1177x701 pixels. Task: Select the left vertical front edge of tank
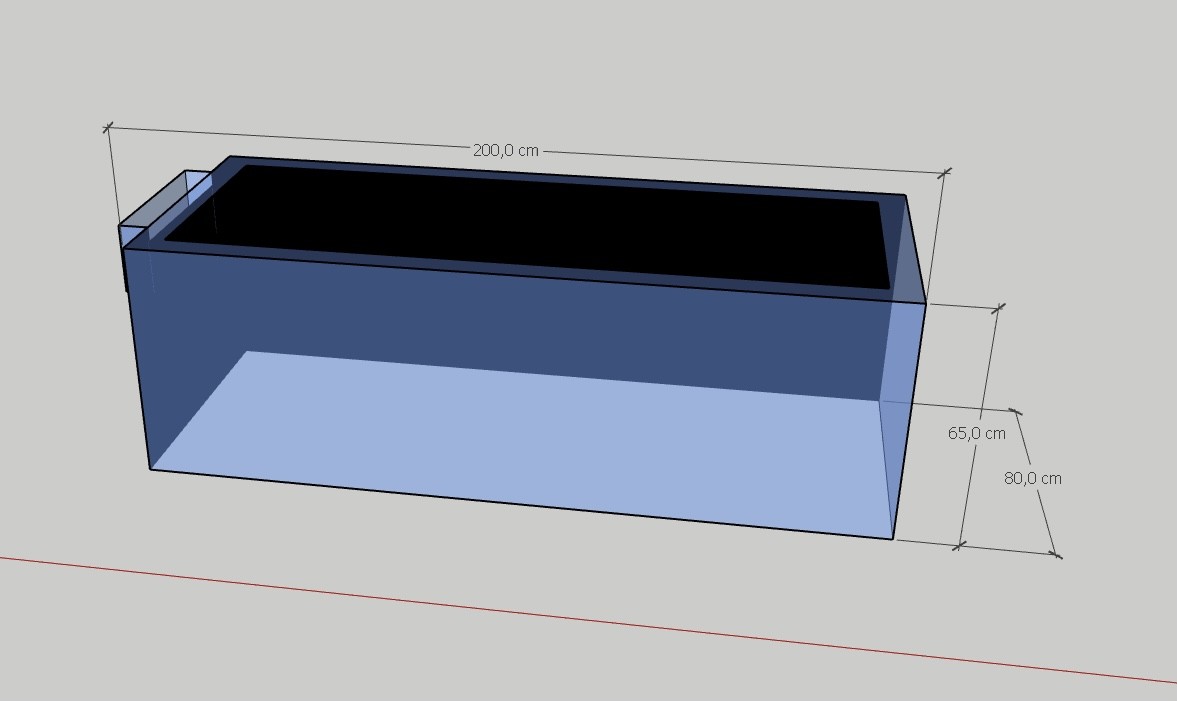[137, 360]
